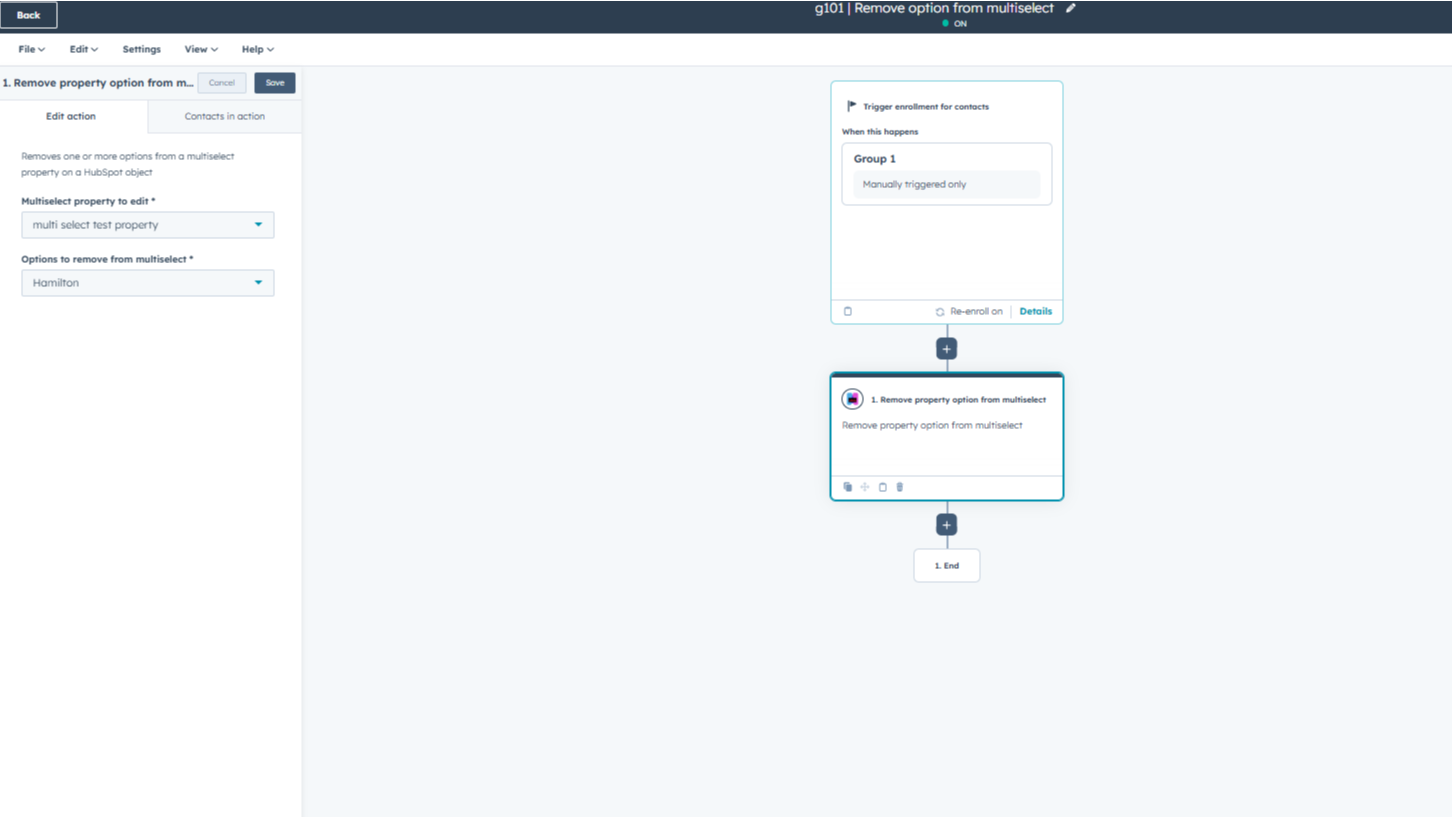Click the clipboard icon on the action card
1452x817 pixels.
tap(882, 487)
